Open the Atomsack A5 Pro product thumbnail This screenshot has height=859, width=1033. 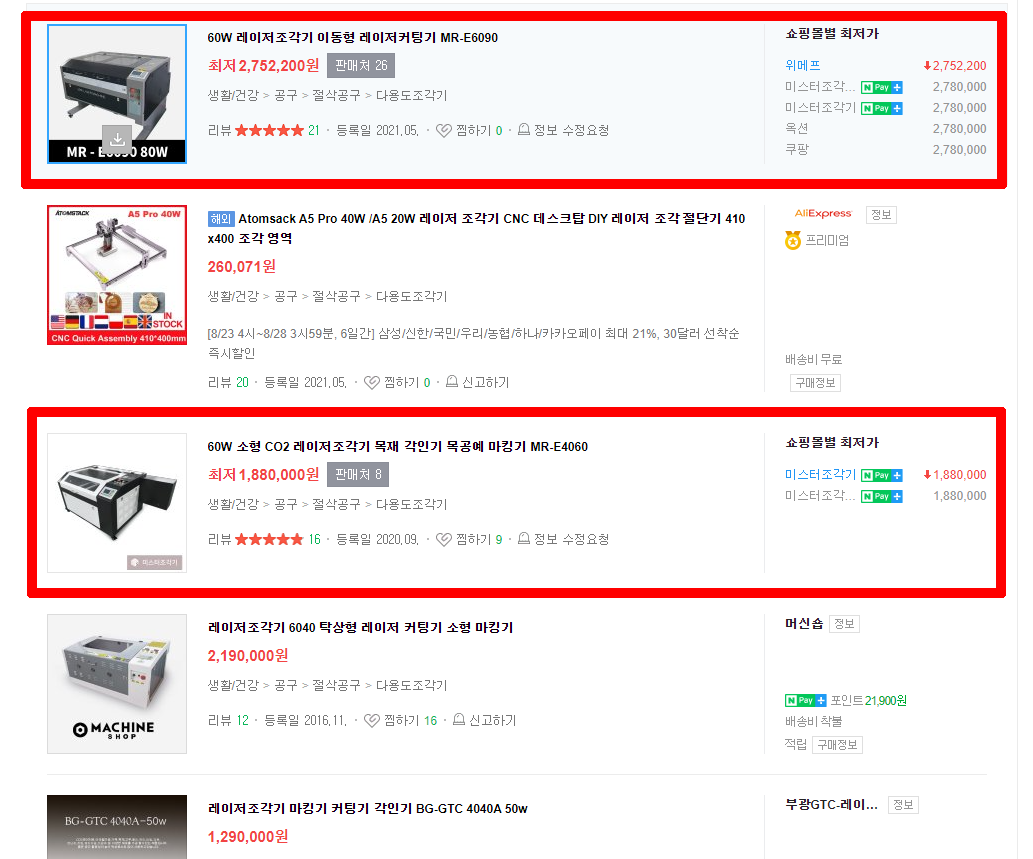(x=117, y=275)
